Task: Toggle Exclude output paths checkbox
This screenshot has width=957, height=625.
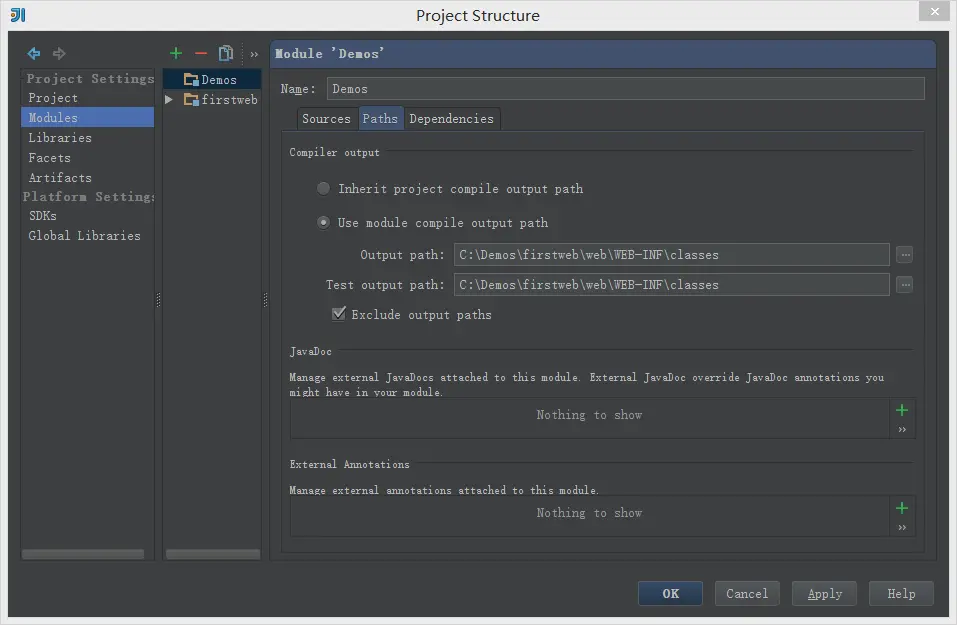Action: coord(339,314)
